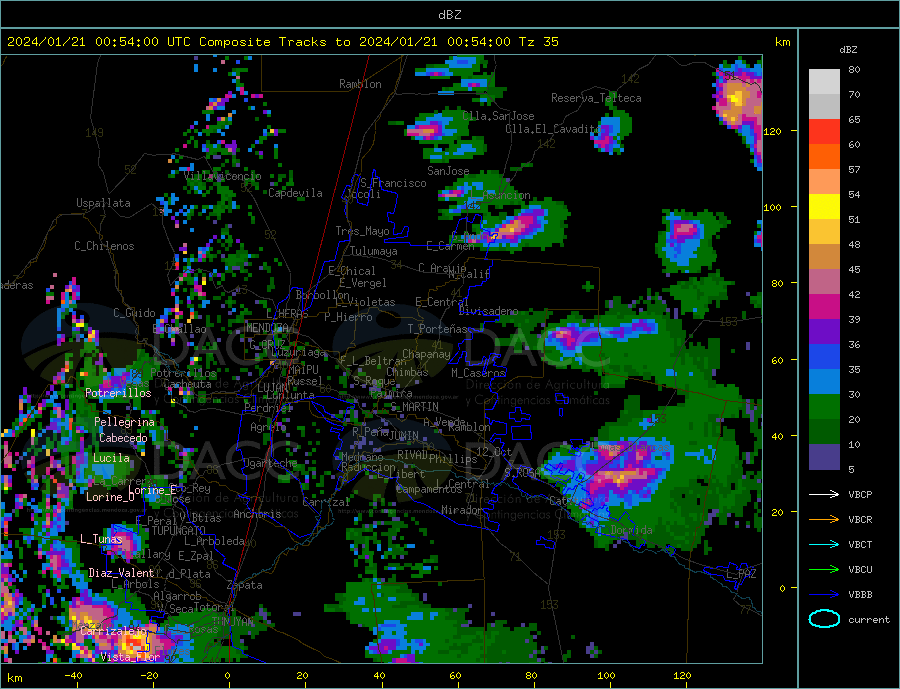
Task: Click the 'Phillips' map label
Action: pos(453,459)
